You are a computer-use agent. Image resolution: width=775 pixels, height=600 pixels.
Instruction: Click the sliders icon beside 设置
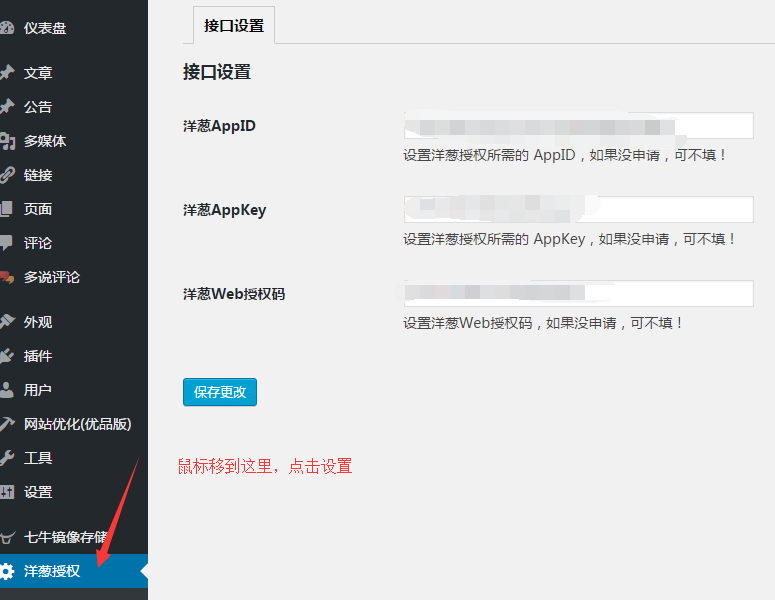click(7, 492)
